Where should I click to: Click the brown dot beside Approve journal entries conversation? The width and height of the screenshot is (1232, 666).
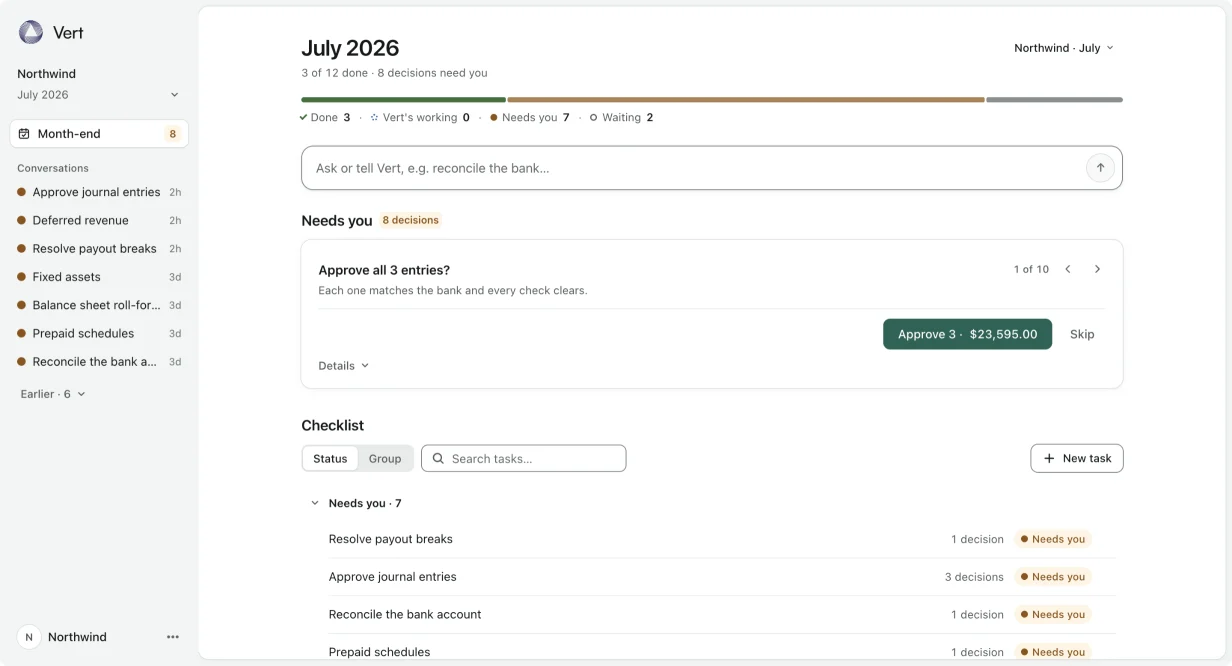(22, 192)
